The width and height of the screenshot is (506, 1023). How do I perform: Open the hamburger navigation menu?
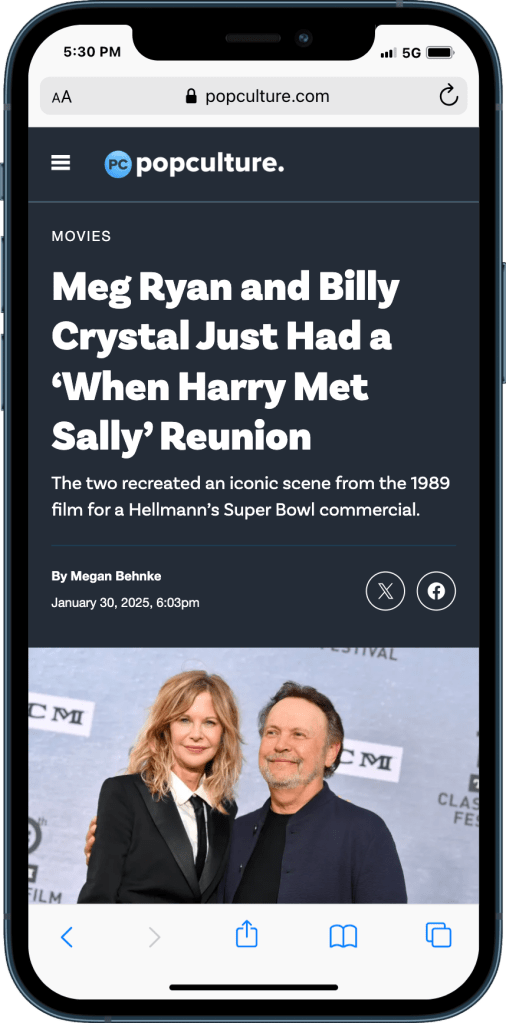[61, 163]
